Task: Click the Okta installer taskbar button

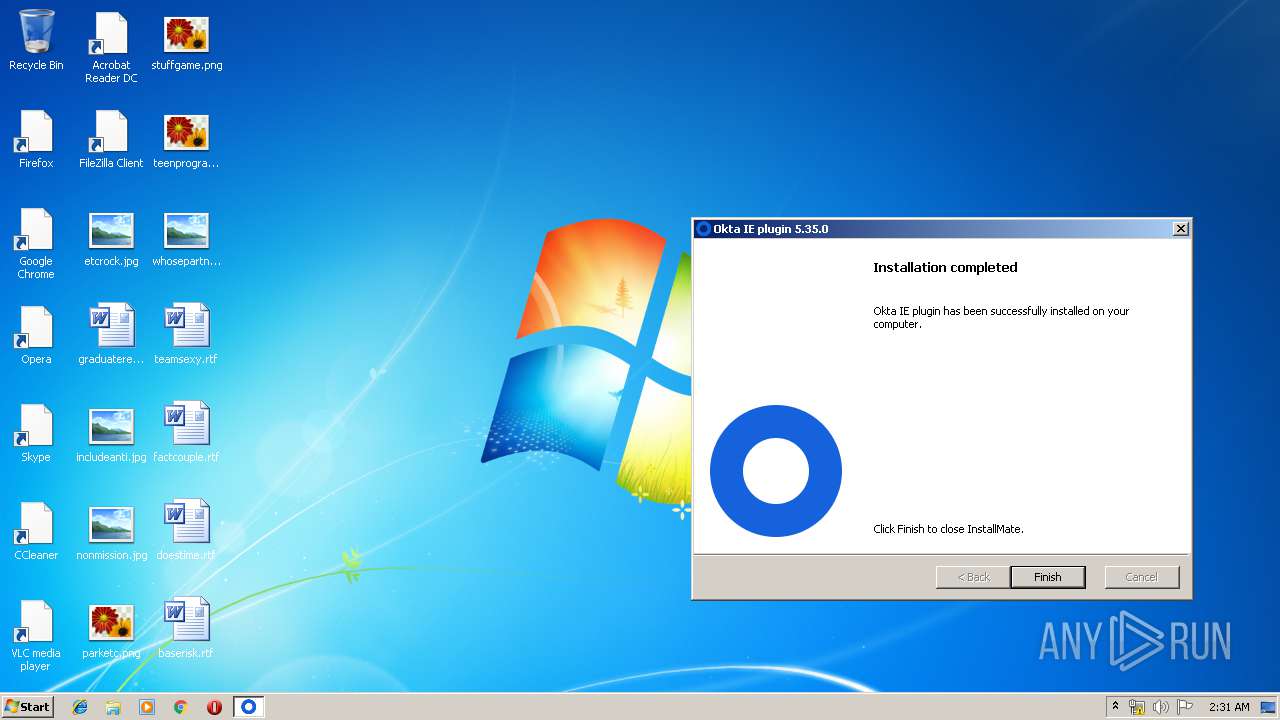Action: point(249,707)
